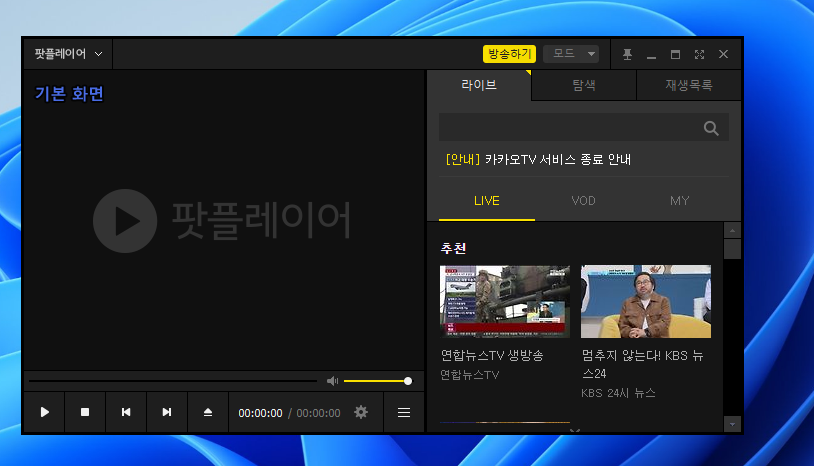Skip to the previous track

click(126, 412)
